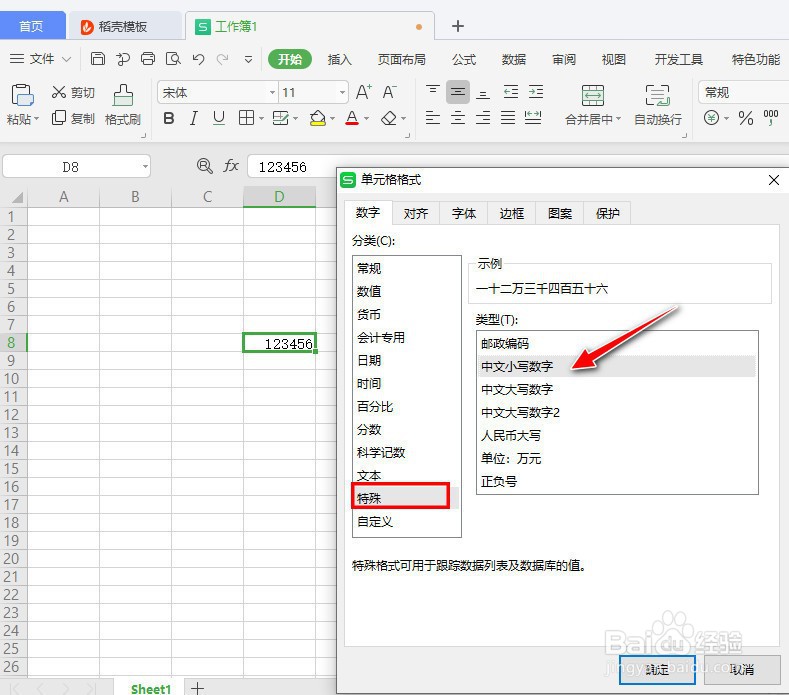Select 中文大写数字 type

[617, 390]
